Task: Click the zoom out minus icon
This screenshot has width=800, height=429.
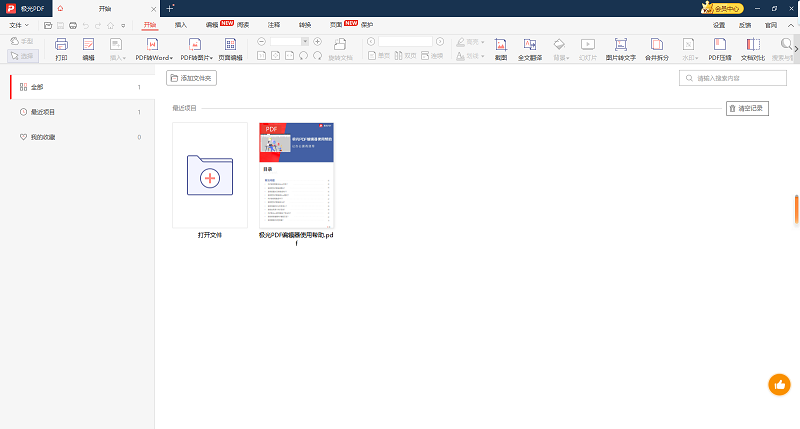Action: tap(261, 41)
